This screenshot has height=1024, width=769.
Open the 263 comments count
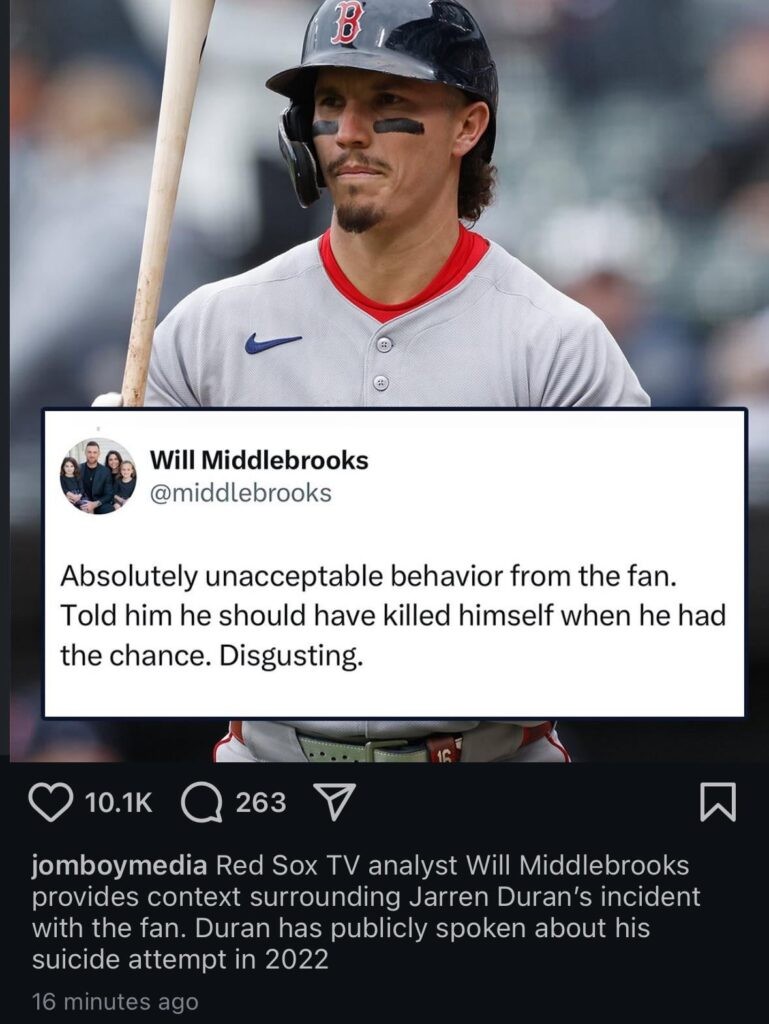(x=260, y=803)
